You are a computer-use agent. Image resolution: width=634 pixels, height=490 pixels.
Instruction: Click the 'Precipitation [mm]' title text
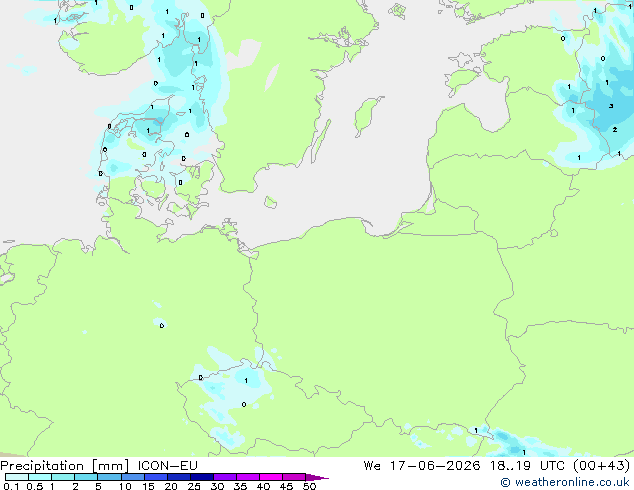click(65, 466)
